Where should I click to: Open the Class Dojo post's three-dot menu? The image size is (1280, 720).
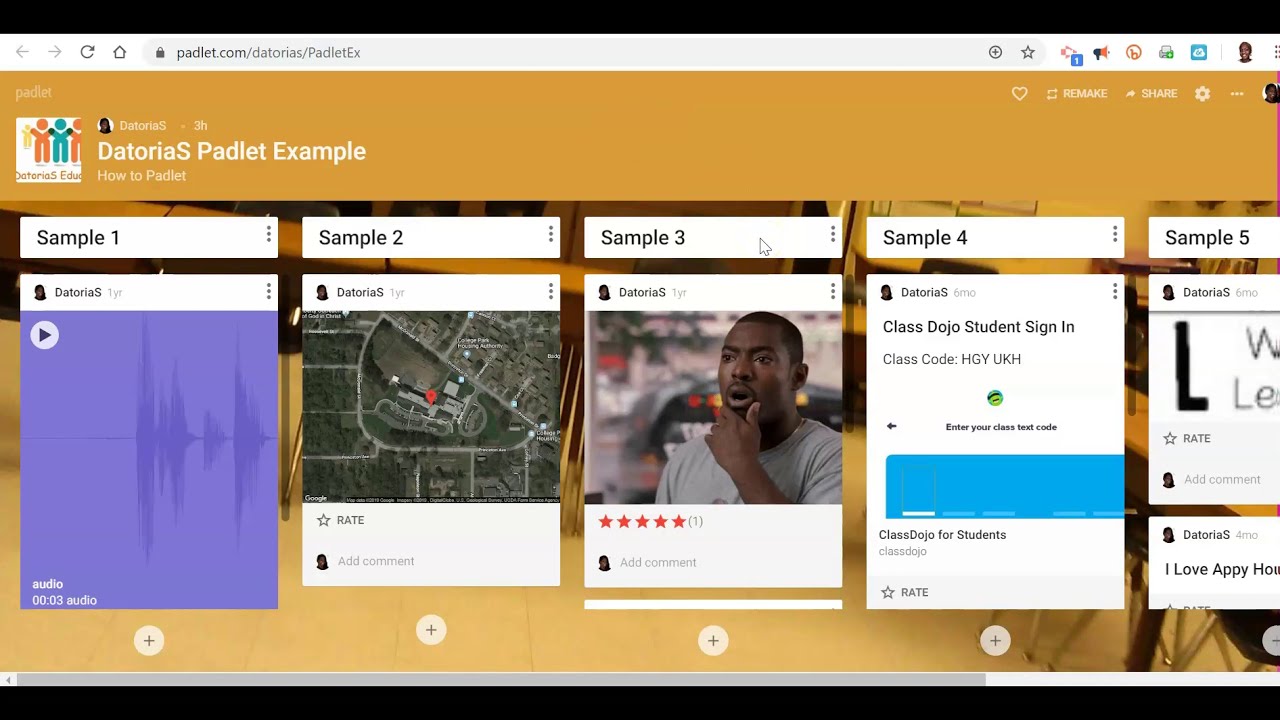pyautogui.click(x=1114, y=291)
